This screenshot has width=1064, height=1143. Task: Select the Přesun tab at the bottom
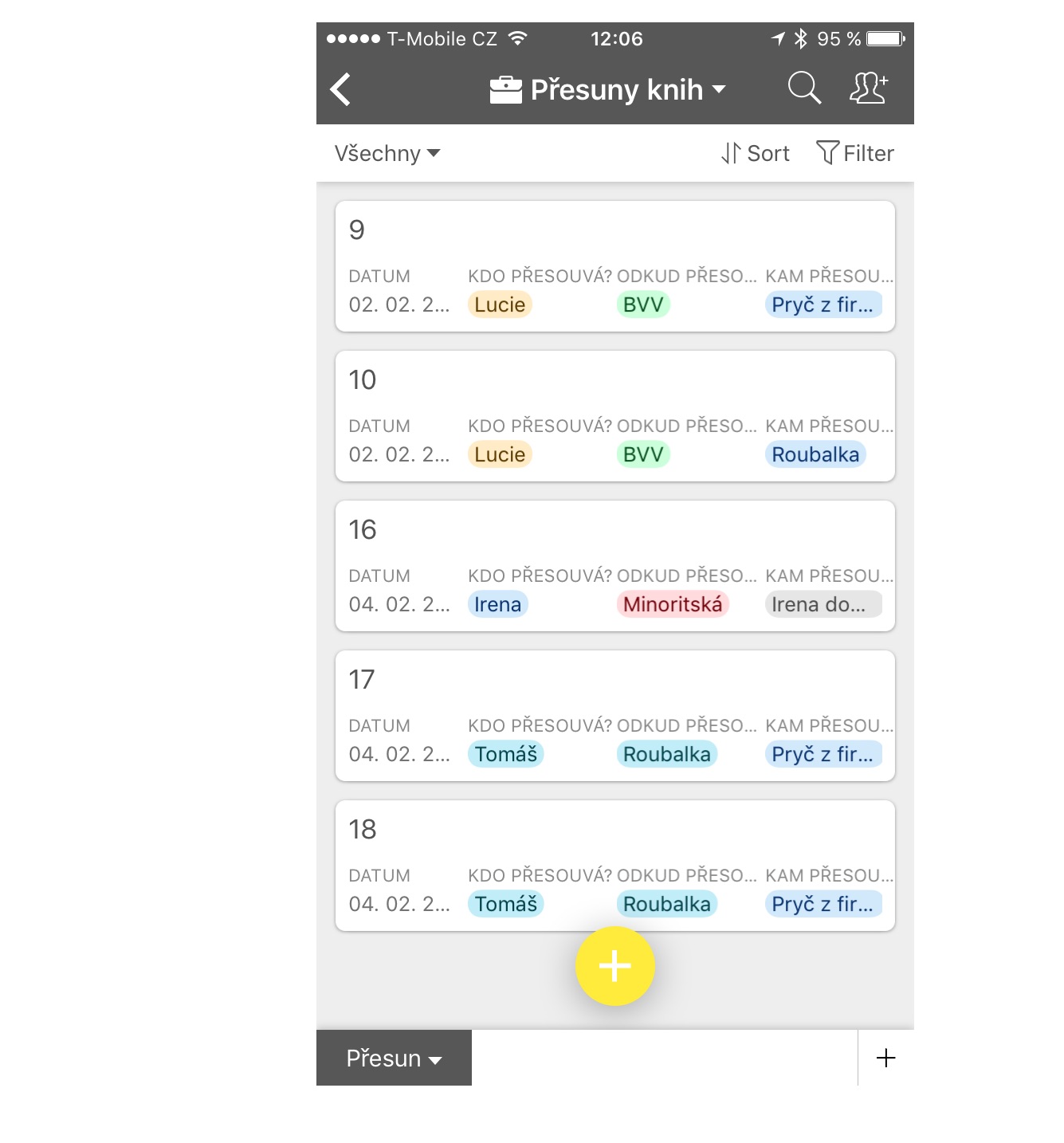394,1058
